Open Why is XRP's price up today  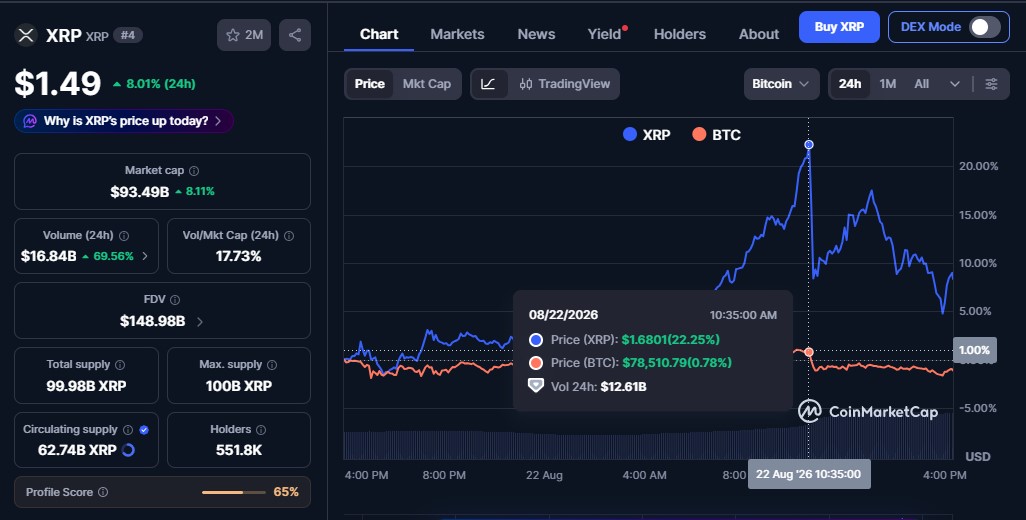tap(124, 121)
